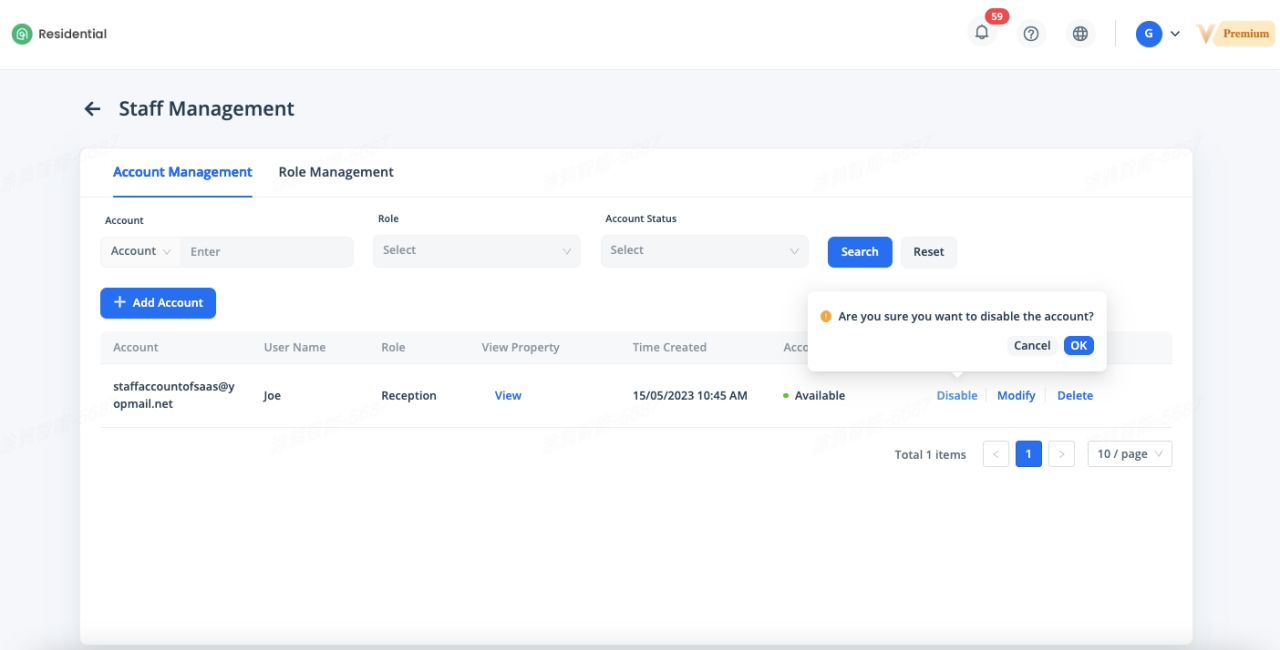Click the notification bell icon

coord(982,33)
